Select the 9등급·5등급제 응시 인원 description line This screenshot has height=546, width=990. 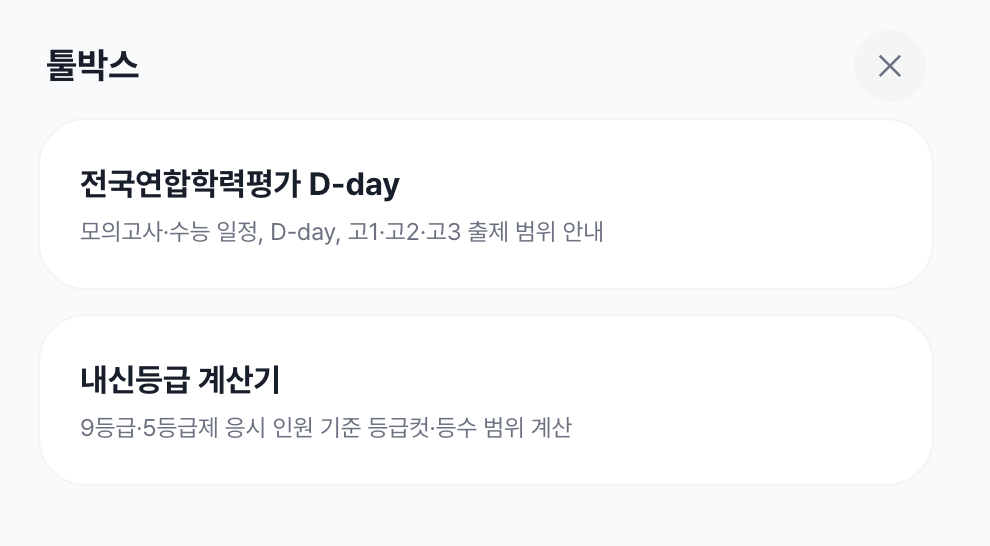[326, 427]
